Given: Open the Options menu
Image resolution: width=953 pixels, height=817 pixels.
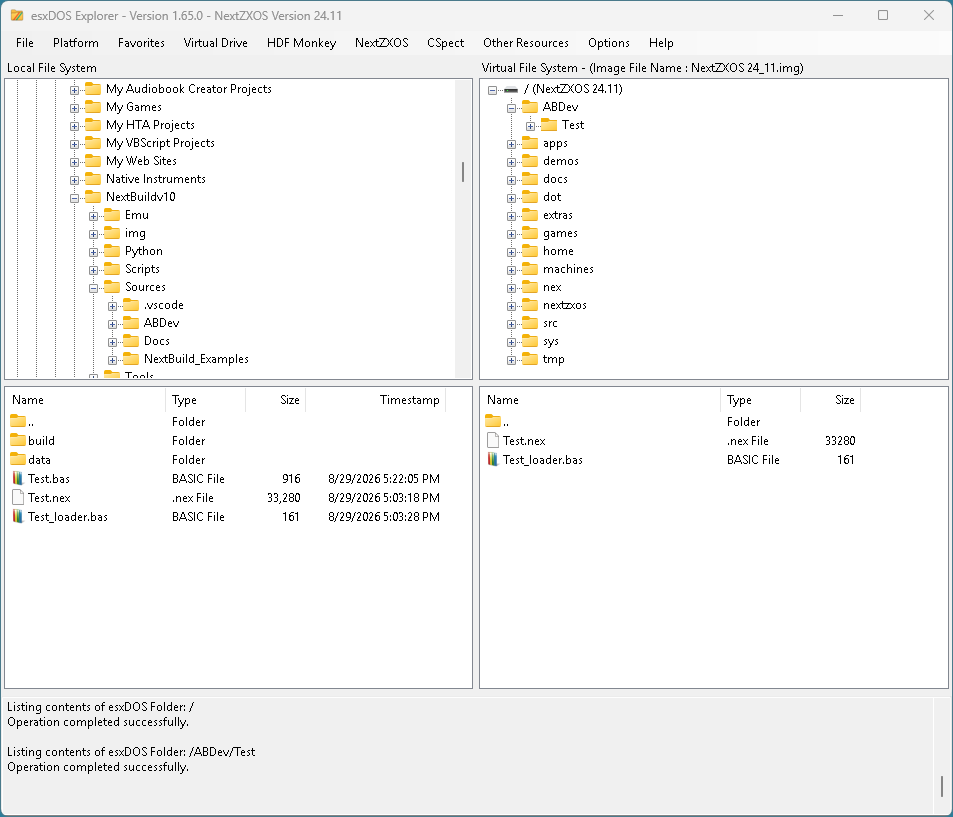Looking at the screenshot, I should [608, 43].
